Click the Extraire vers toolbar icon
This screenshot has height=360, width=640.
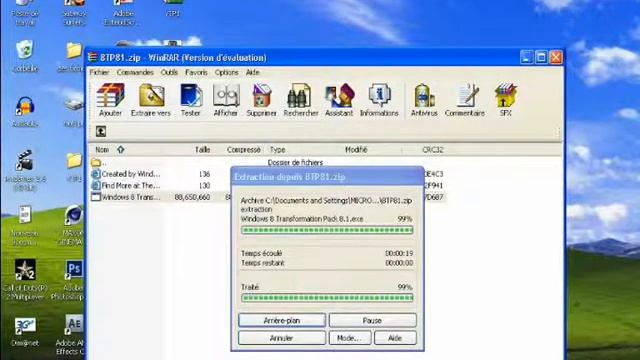click(x=151, y=100)
